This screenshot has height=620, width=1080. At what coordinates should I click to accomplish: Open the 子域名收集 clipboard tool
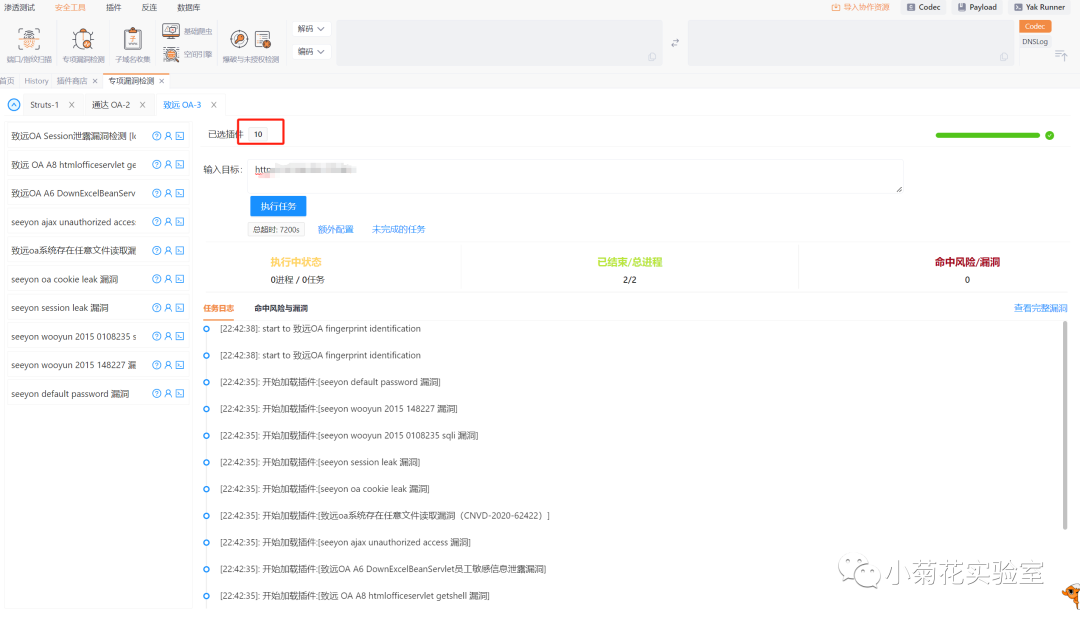(133, 45)
